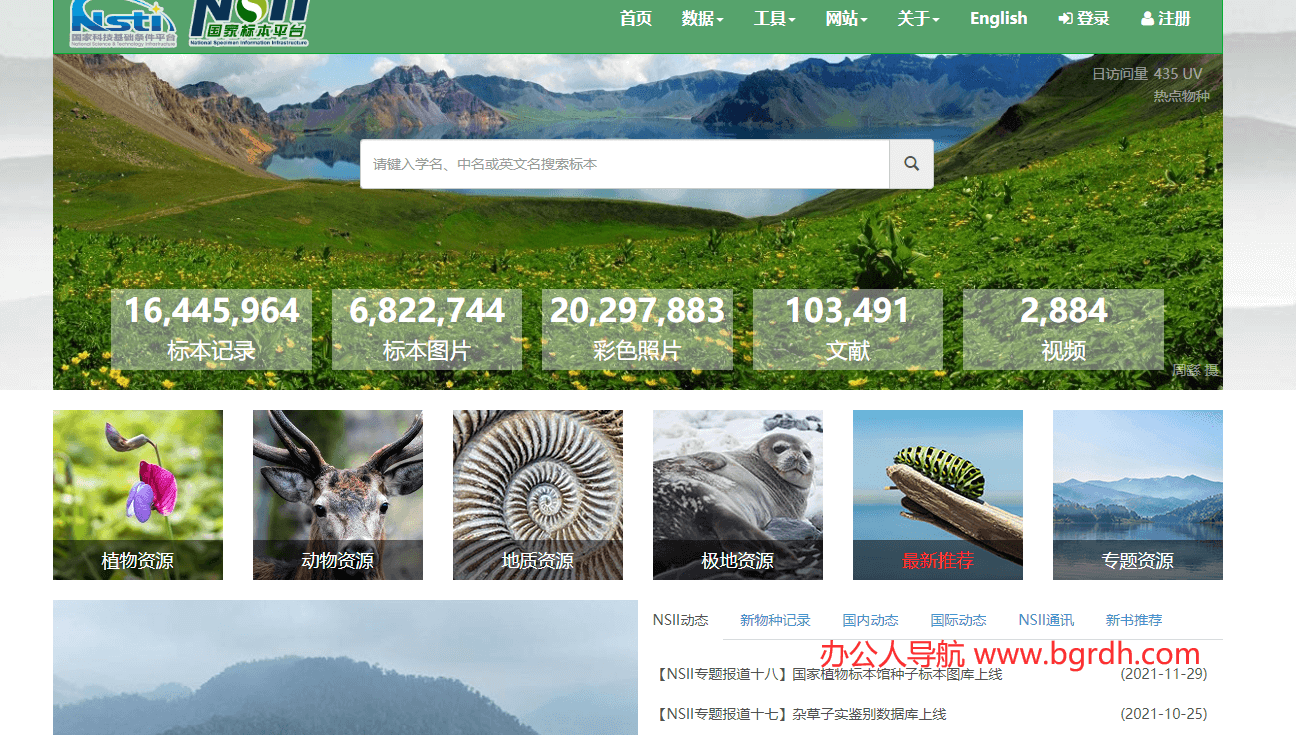Go to the 首页 home page
Image resolution: width=1296 pixels, height=735 pixels.
tap(636, 19)
